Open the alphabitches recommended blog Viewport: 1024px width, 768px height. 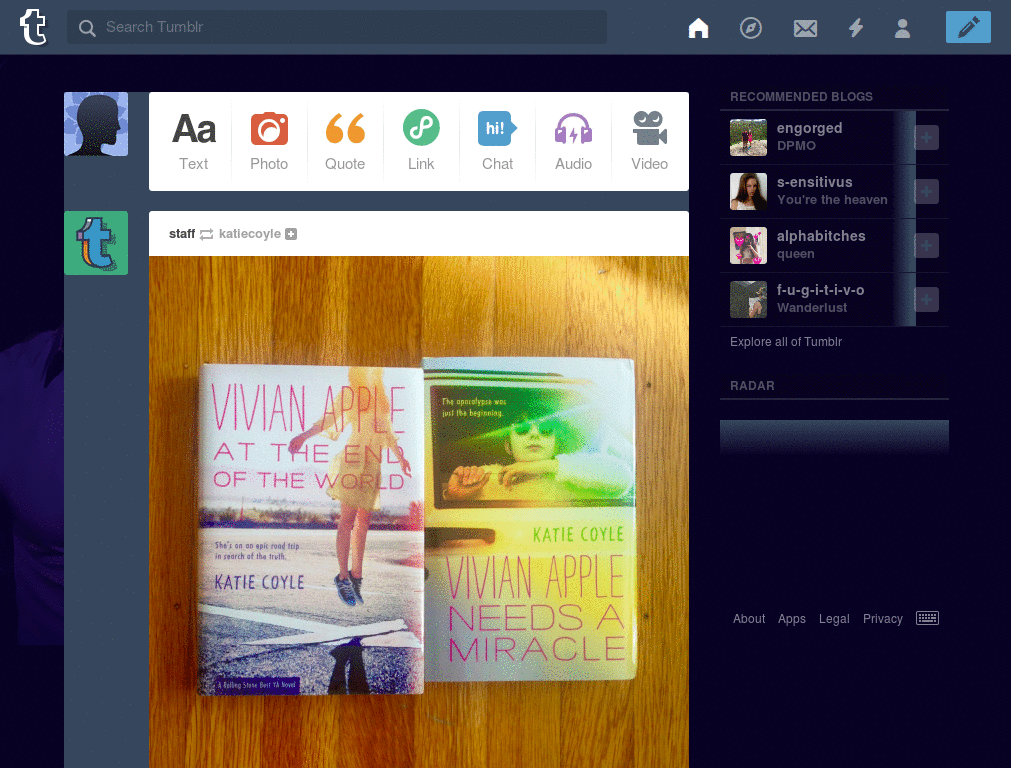pyautogui.click(x=821, y=236)
